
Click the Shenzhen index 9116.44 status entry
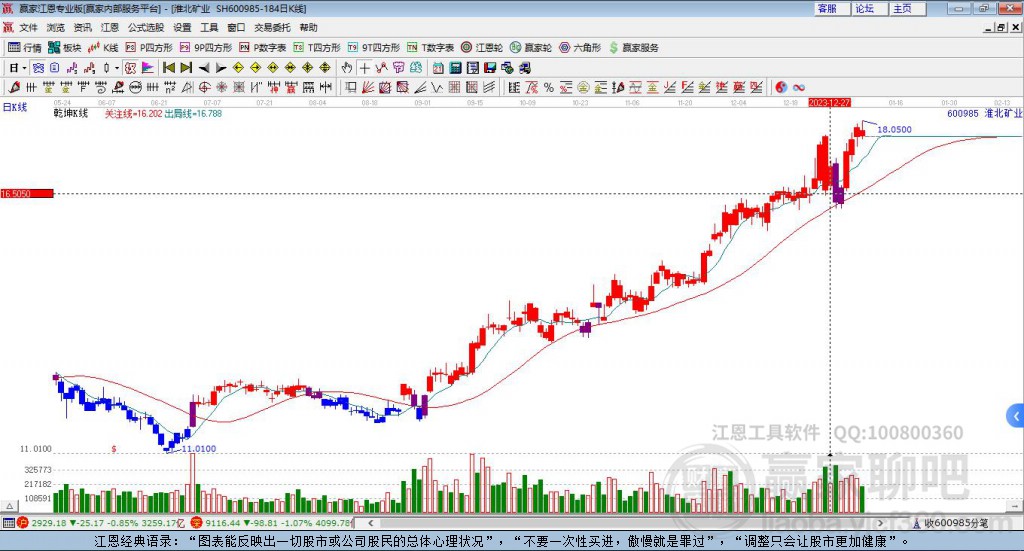click(x=272, y=523)
